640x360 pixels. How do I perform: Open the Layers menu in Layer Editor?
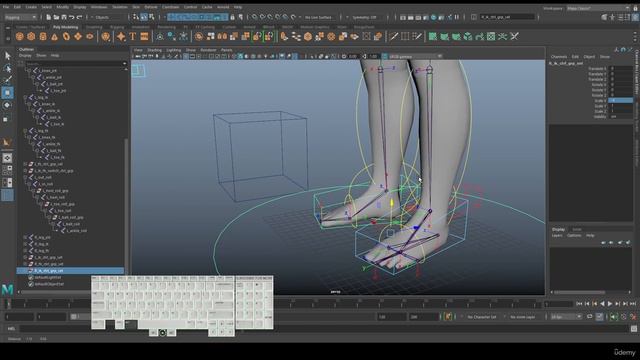click(x=557, y=236)
